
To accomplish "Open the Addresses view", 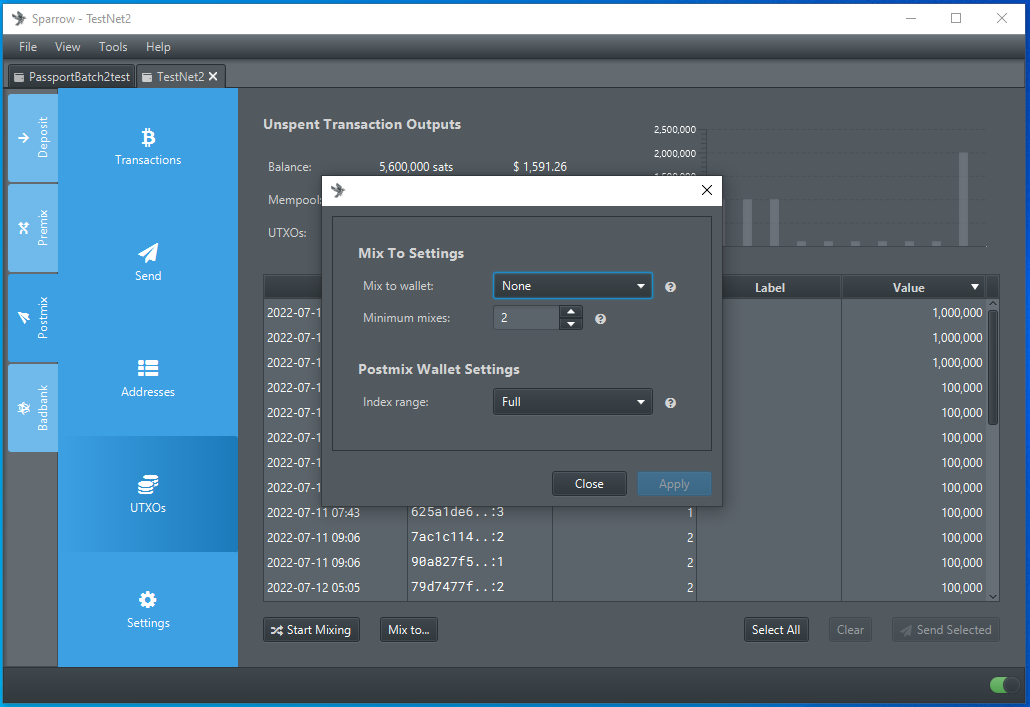I will (148, 378).
